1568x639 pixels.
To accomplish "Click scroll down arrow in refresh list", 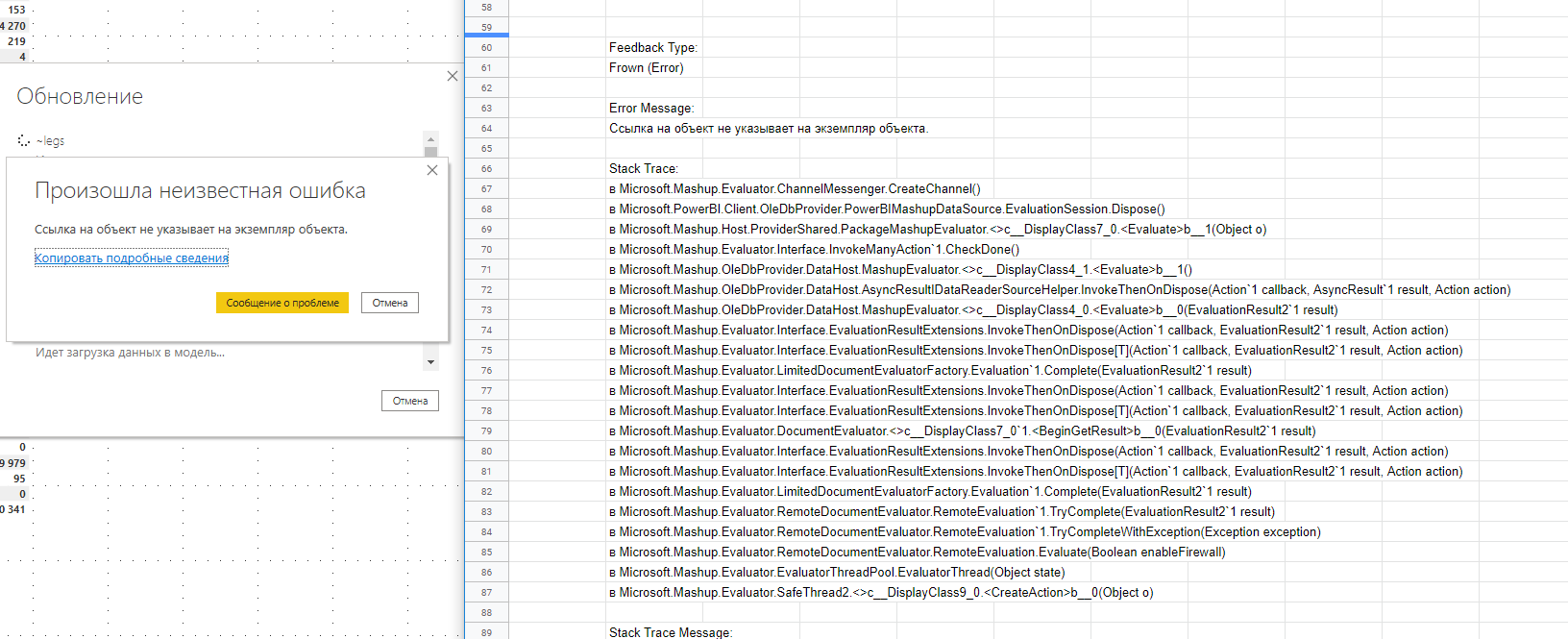I will click(430, 362).
